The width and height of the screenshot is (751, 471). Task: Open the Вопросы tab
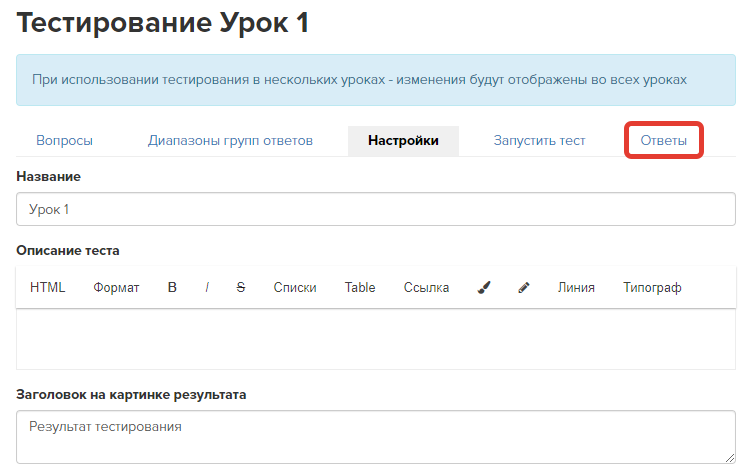[64, 140]
